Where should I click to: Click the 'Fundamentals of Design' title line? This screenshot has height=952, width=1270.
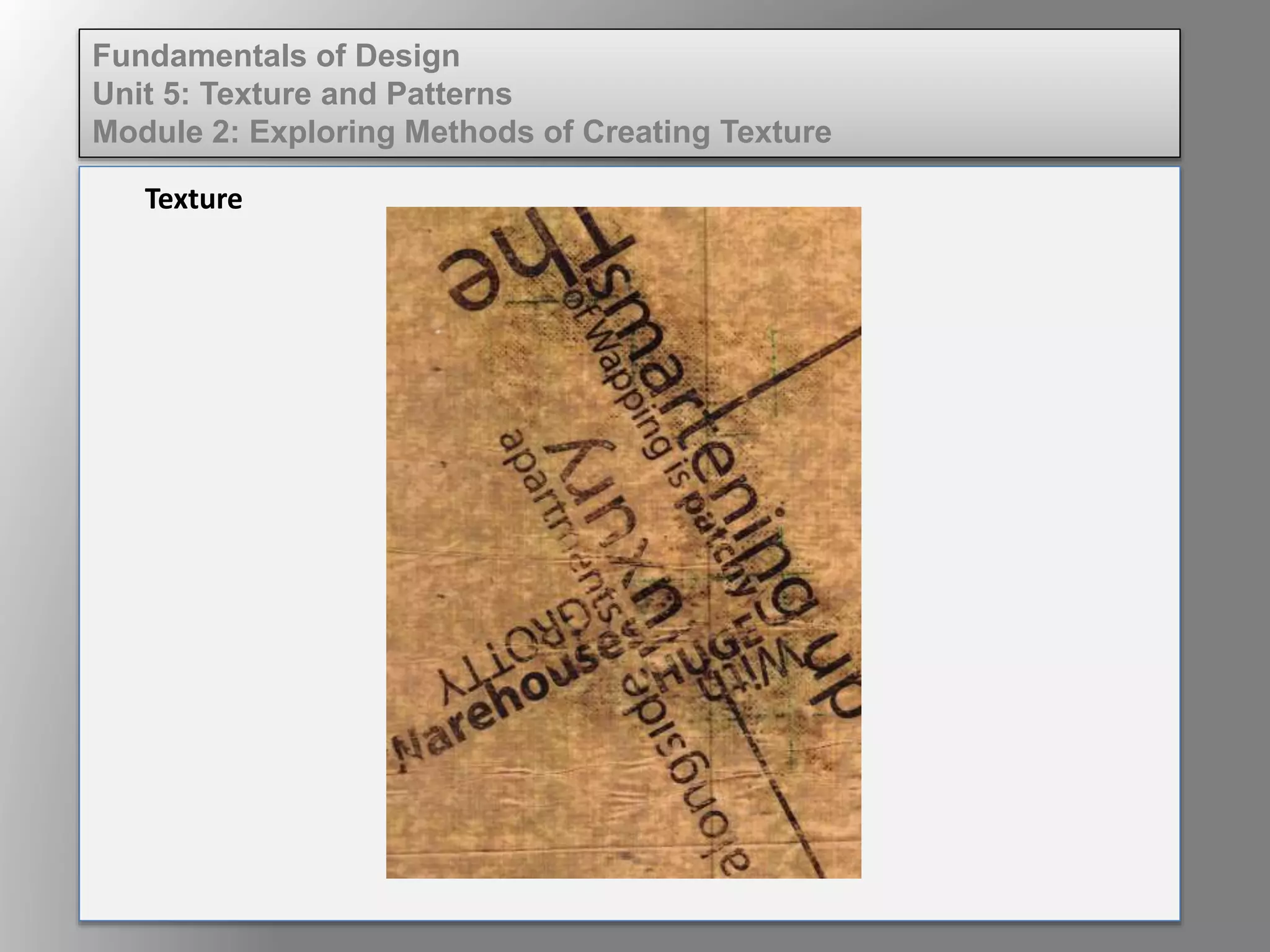coord(276,56)
